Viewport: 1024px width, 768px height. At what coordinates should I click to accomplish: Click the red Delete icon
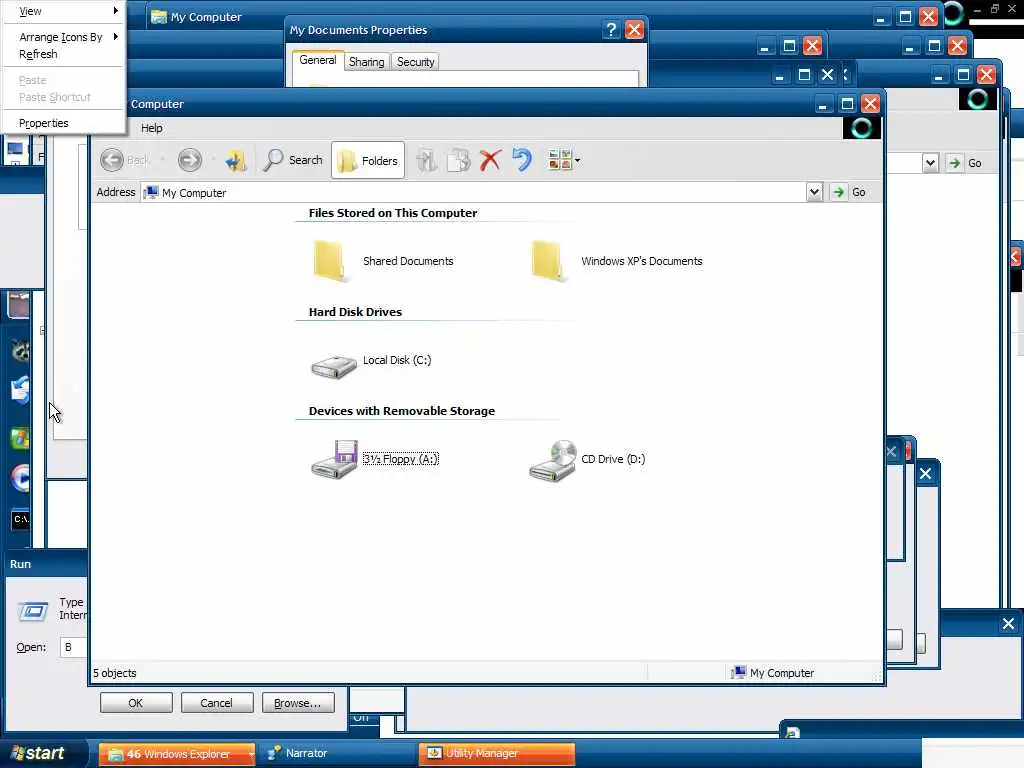point(490,160)
